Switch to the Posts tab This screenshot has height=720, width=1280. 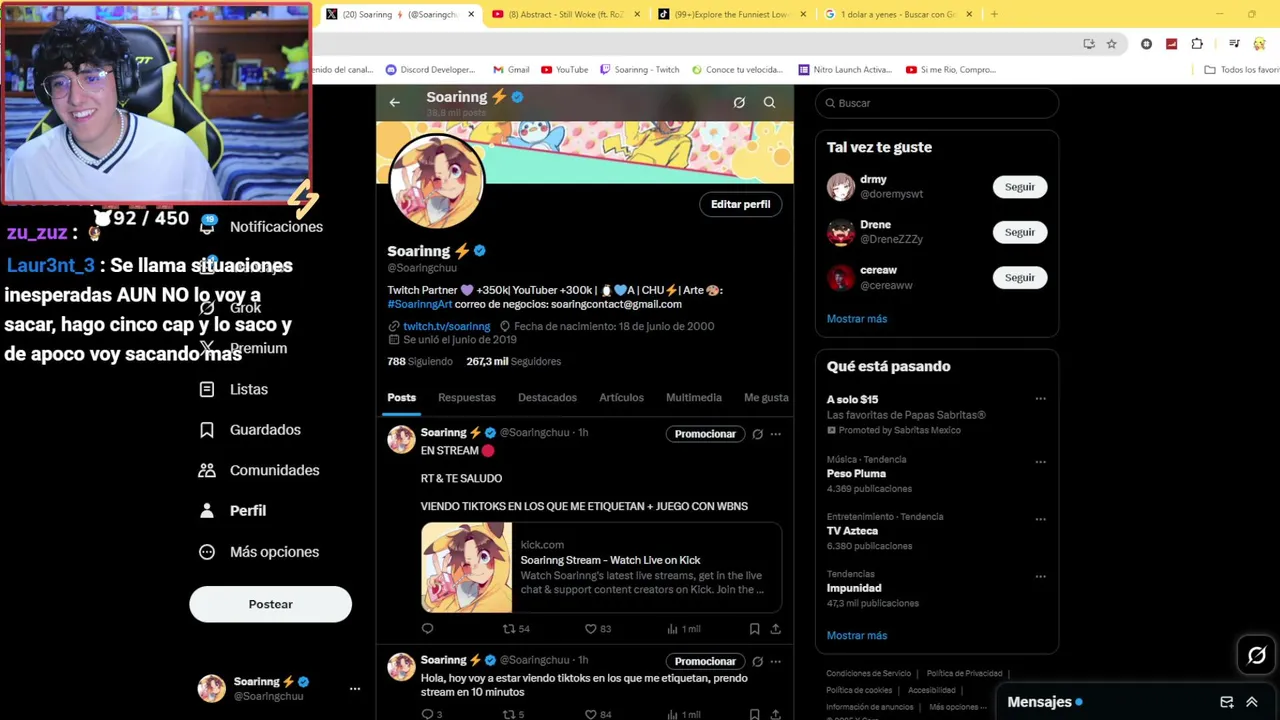[401, 397]
